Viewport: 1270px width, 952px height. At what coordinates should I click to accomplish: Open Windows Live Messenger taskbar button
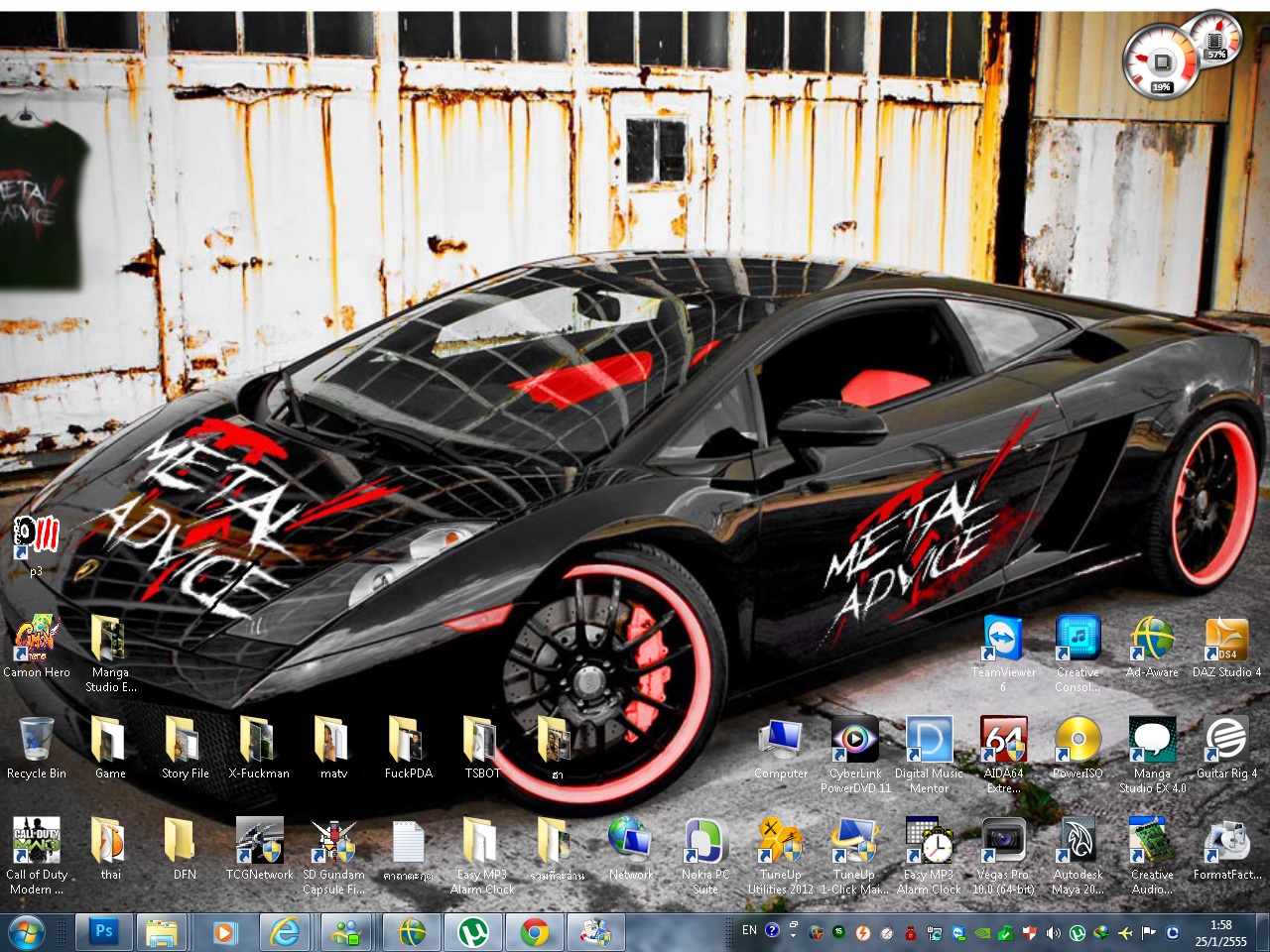click(x=347, y=932)
